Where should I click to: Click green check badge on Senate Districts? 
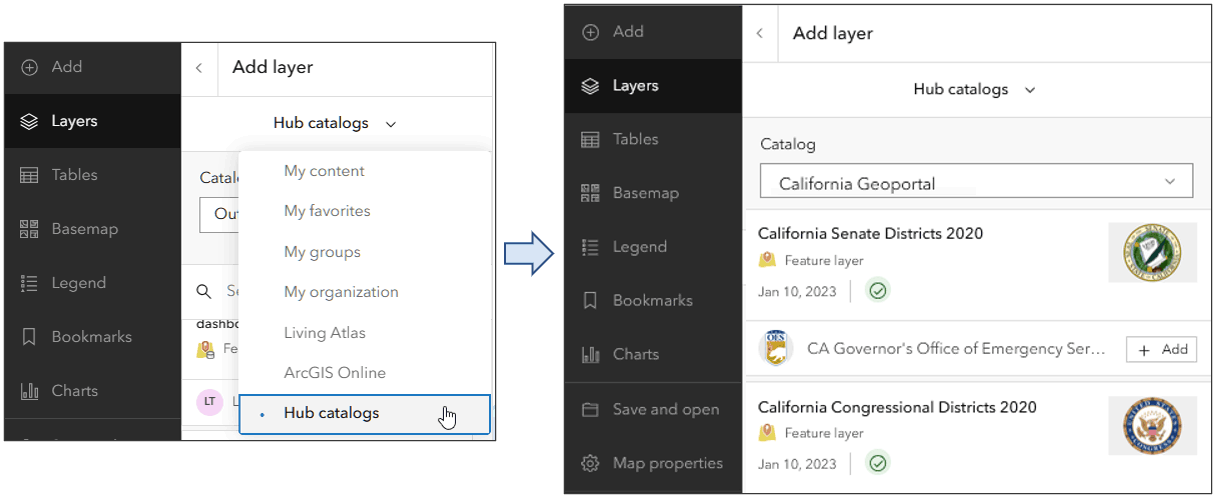click(878, 290)
